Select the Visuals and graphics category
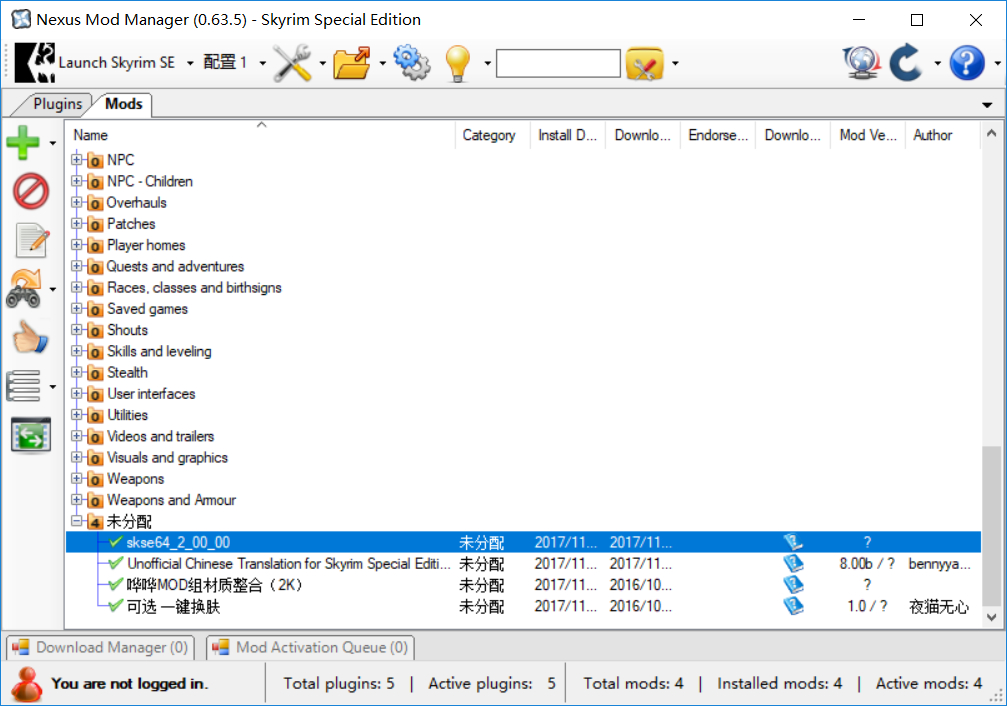Image resolution: width=1007 pixels, height=706 pixels. (x=167, y=457)
